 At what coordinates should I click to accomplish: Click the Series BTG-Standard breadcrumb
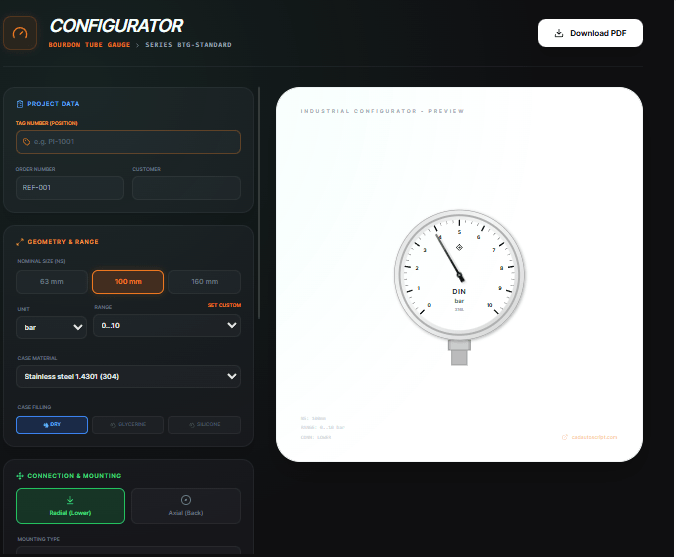click(x=188, y=45)
